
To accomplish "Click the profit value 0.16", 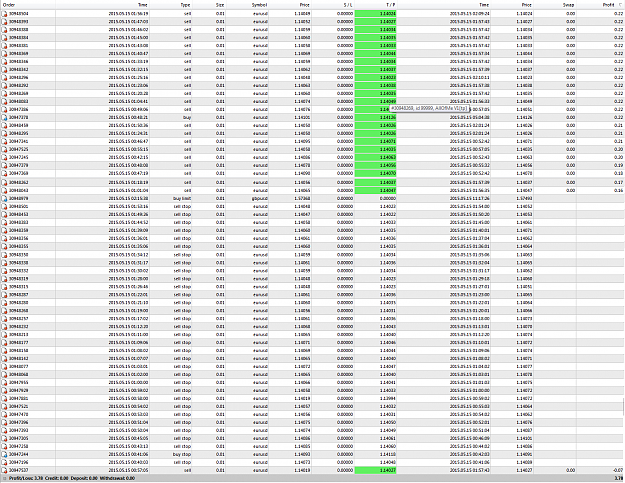I will tap(618, 190).
